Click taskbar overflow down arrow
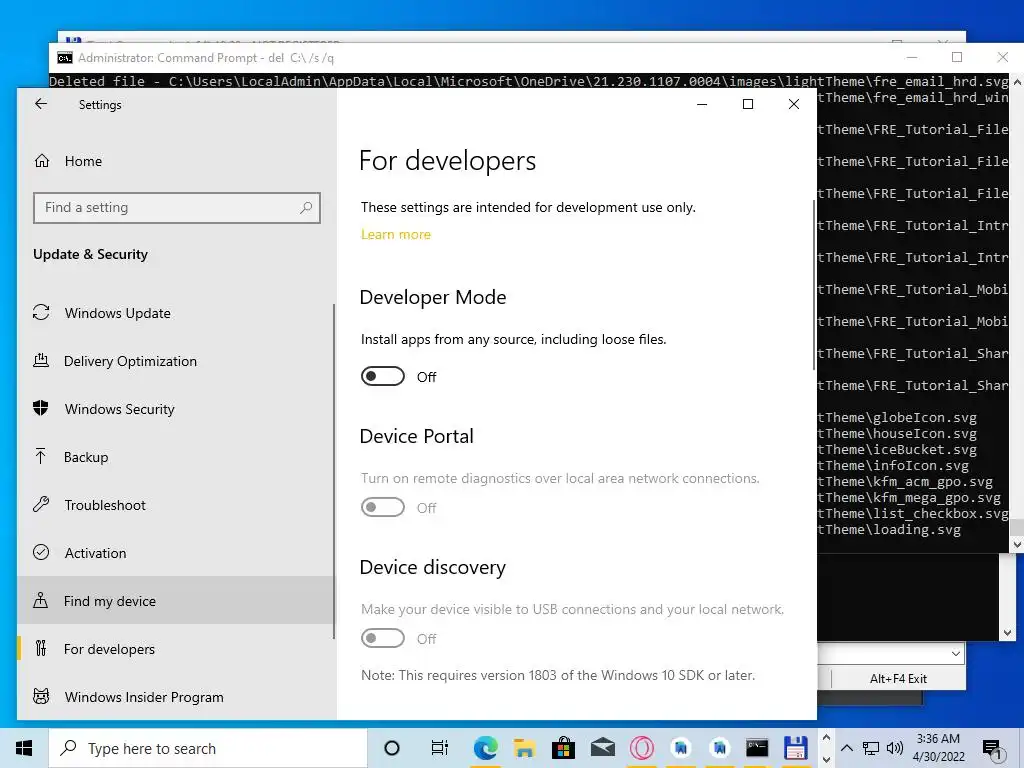Screen dimensions: 1024x768 pyautogui.click(x=826, y=759)
